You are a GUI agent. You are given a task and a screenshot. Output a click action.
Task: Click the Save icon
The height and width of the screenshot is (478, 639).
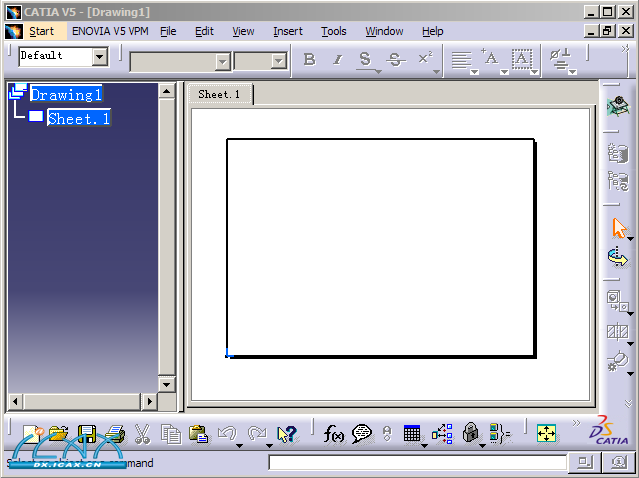tap(87, 434)
